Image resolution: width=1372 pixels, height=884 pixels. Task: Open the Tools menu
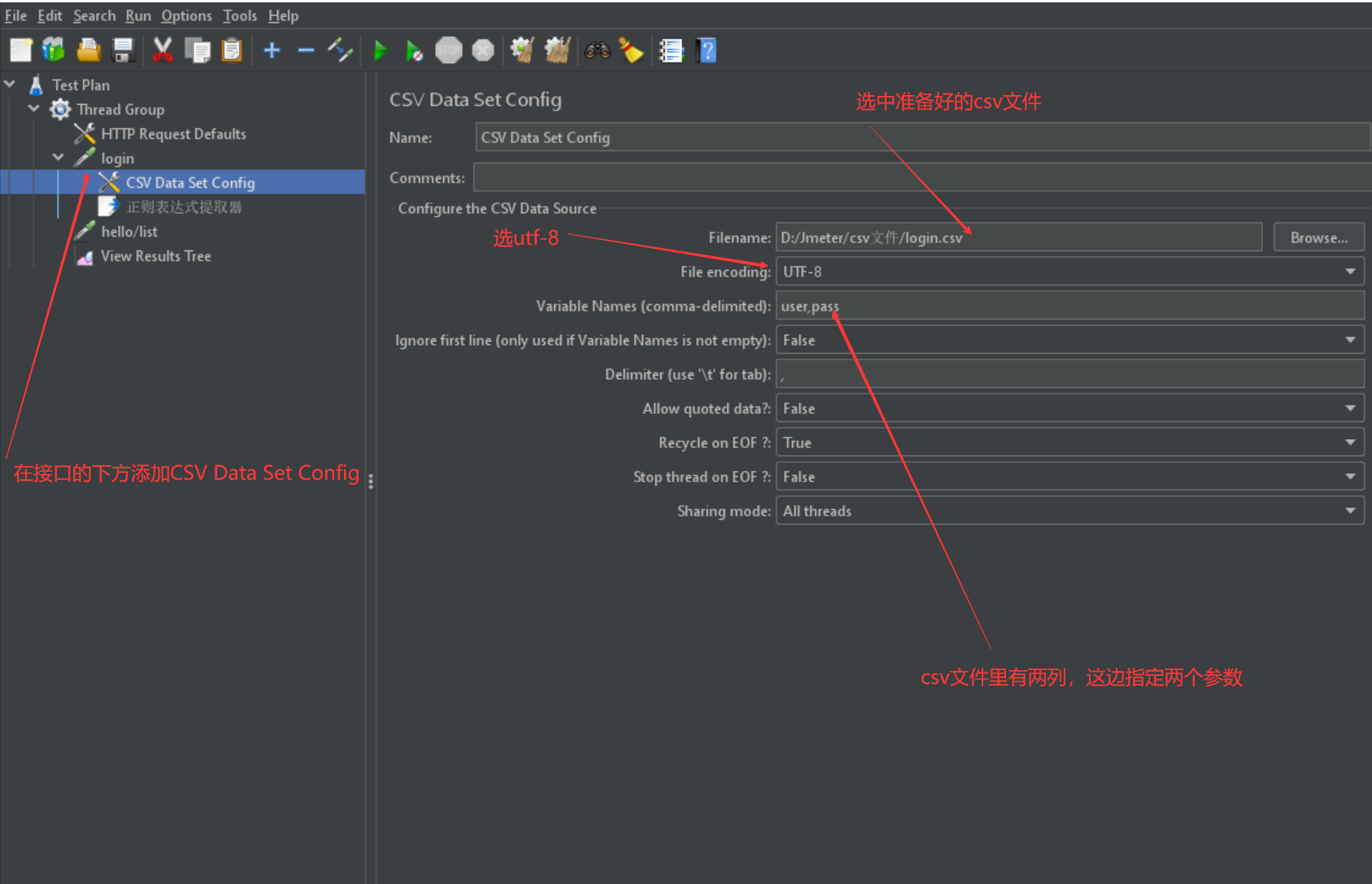(240, 15)
